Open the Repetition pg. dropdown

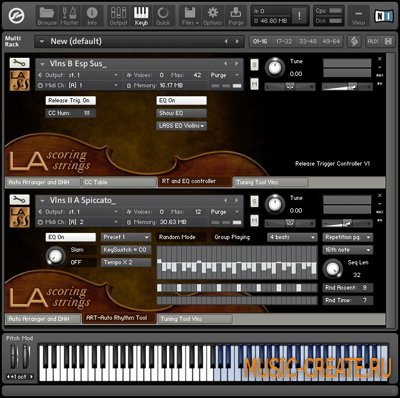(348, 237)
